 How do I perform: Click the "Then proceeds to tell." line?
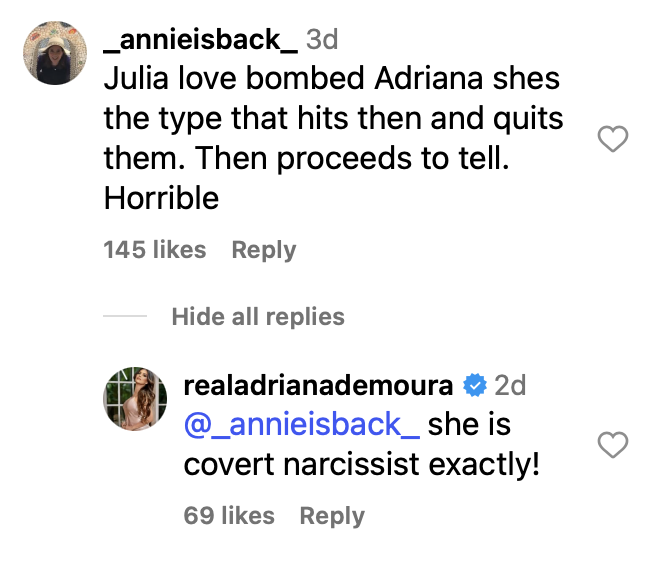tap(306, 159)
